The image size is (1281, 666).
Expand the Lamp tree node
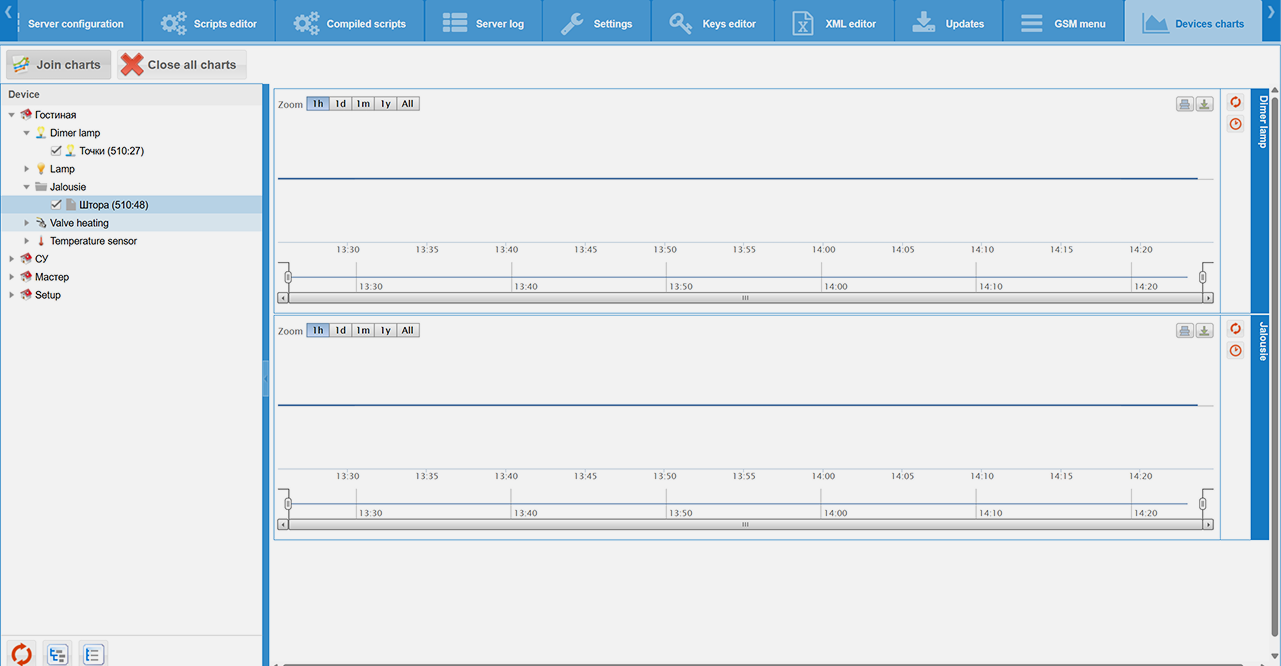27,169
